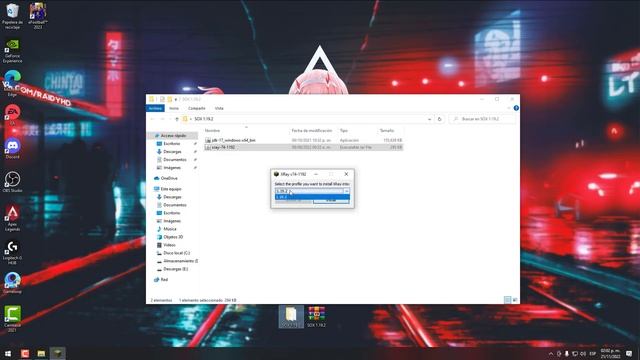
Task: Sort files by Nombre column
Action: [213, 131]
